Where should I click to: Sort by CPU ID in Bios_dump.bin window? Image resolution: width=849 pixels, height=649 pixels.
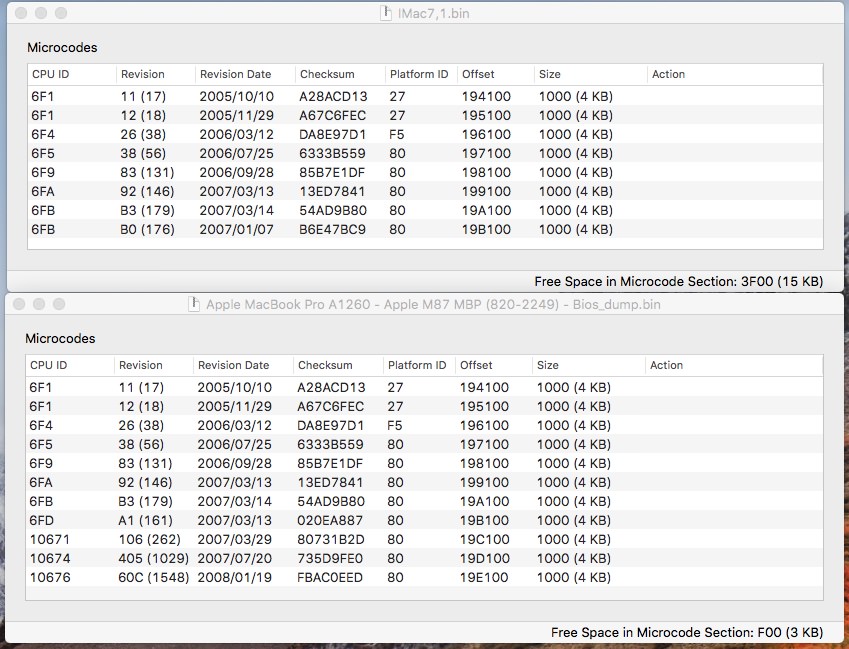pos(70,365)
